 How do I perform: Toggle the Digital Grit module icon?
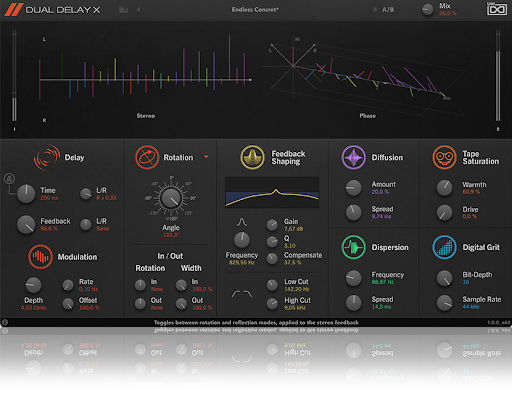(x=444, y=247)
